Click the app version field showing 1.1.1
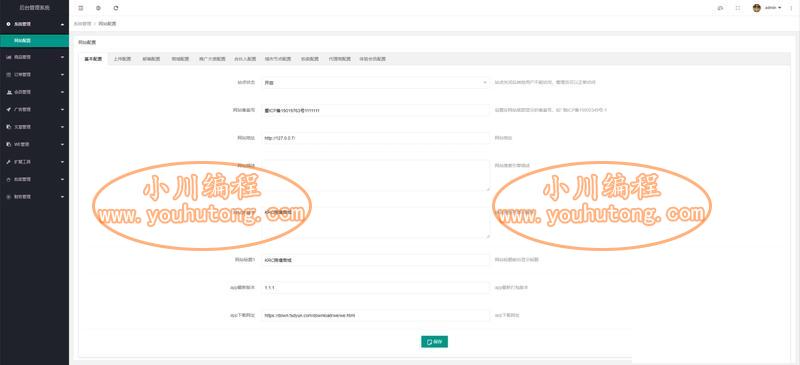Viewport: 800px width, 365px height. point(376,287)
